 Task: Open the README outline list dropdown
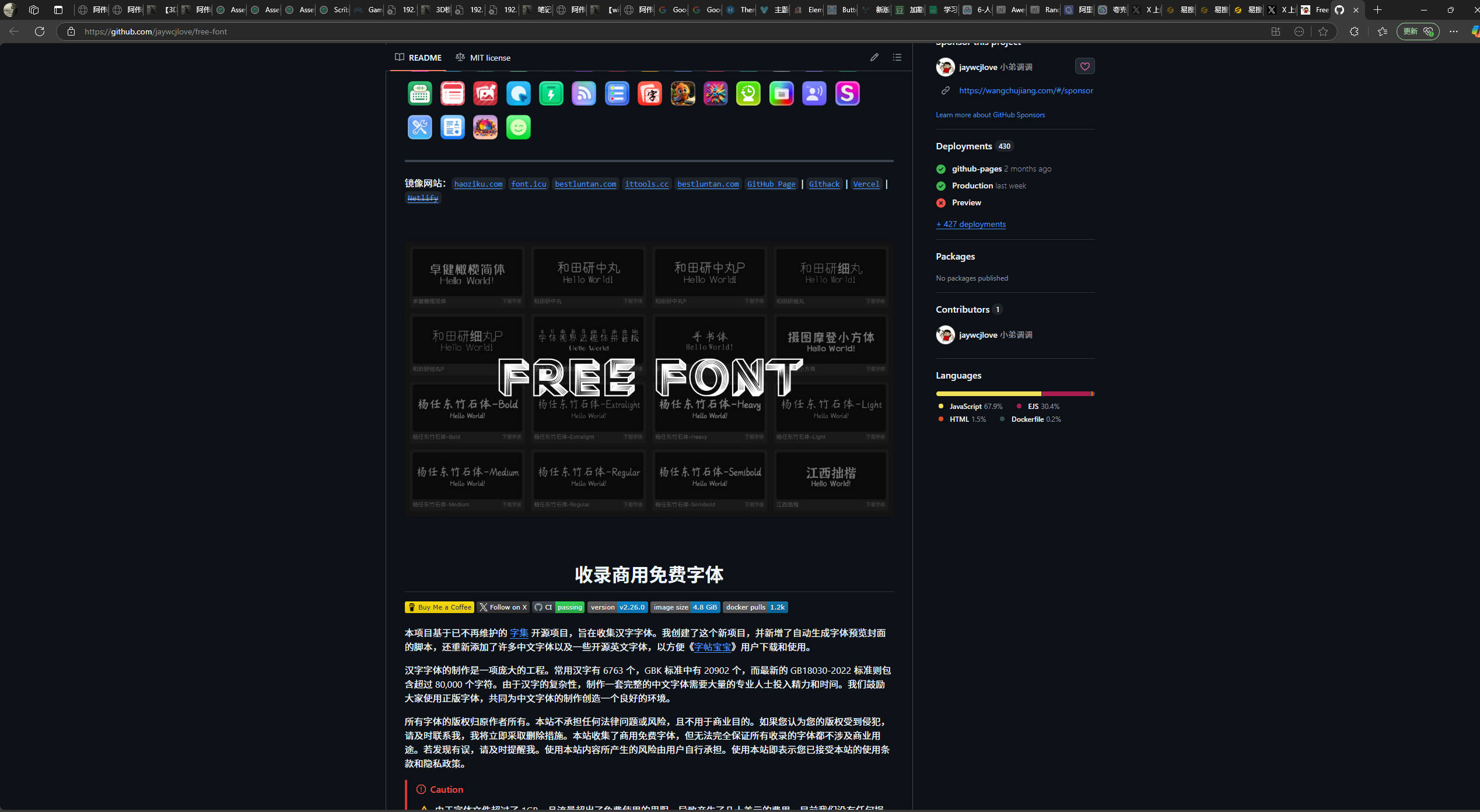point(897,57)
